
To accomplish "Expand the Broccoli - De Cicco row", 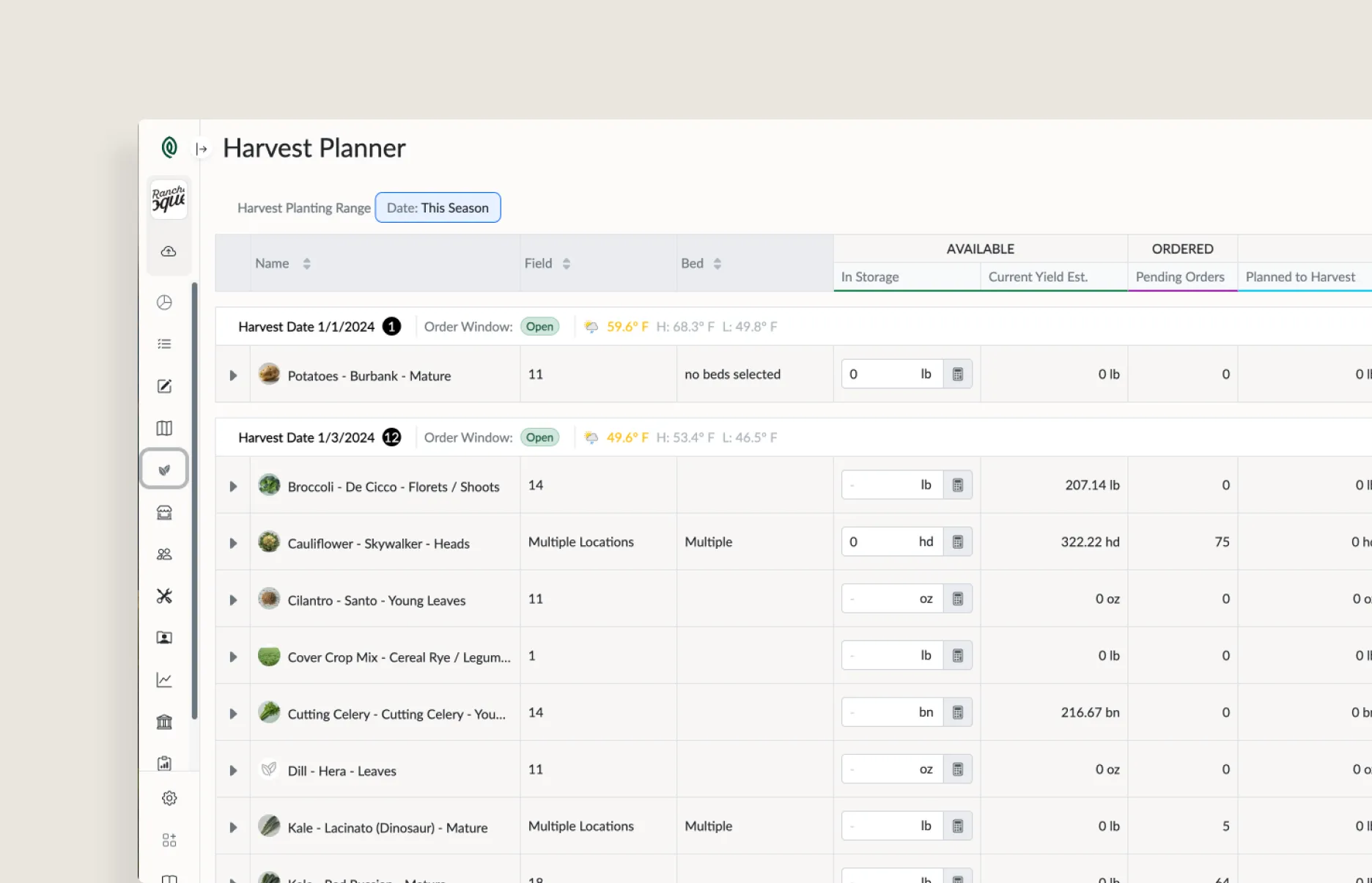I will pyautogui.click(x=233, y=487).
